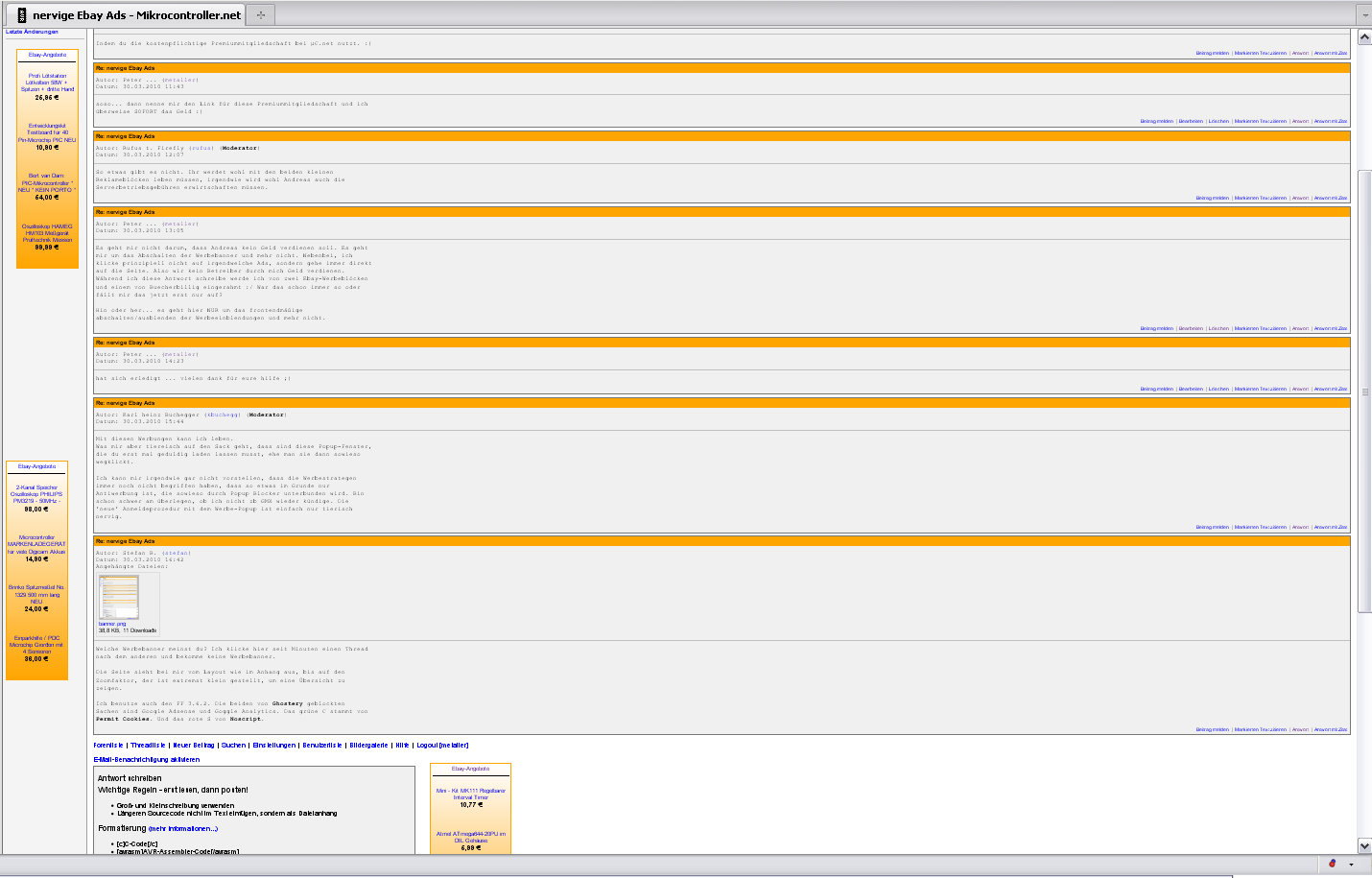The width and height of the screenshot is (1372, 878).
Task: Click 'Beitrag melden' on Karl Heinz Buchegger's post
Action: [1212, 528]
